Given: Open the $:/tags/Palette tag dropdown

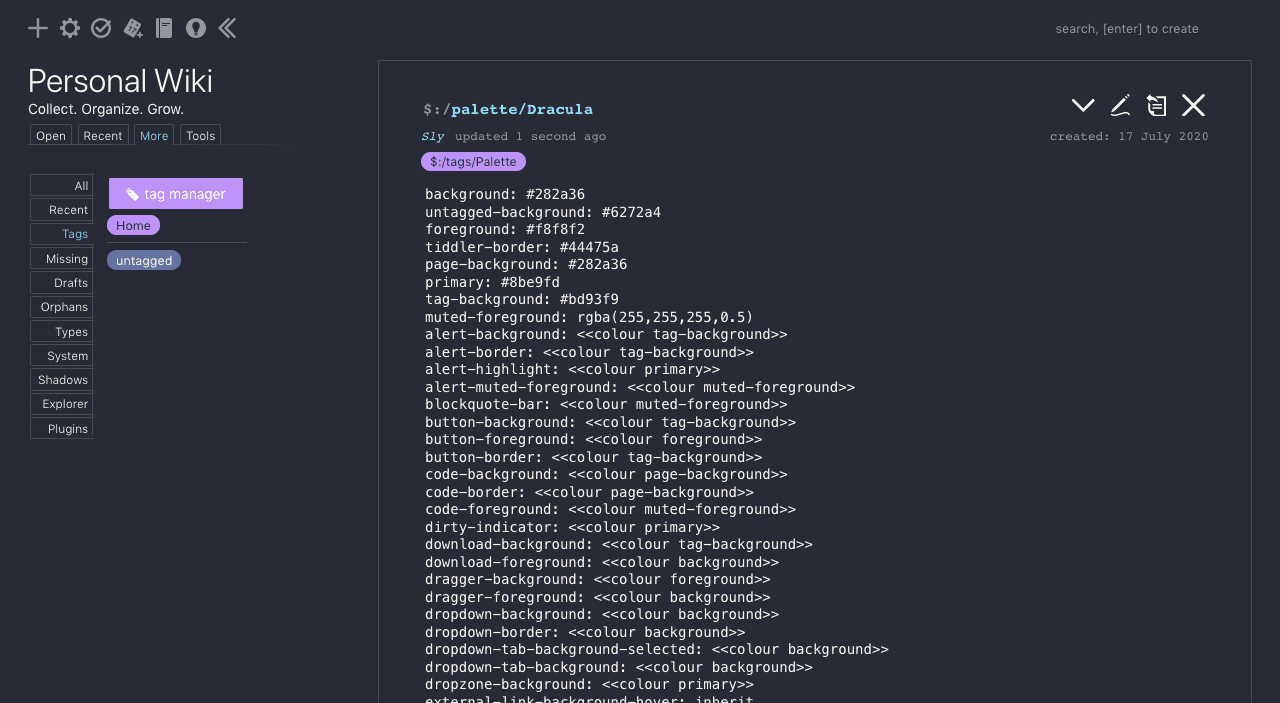Looking at the screenshot, I should [x=473, y=161].
